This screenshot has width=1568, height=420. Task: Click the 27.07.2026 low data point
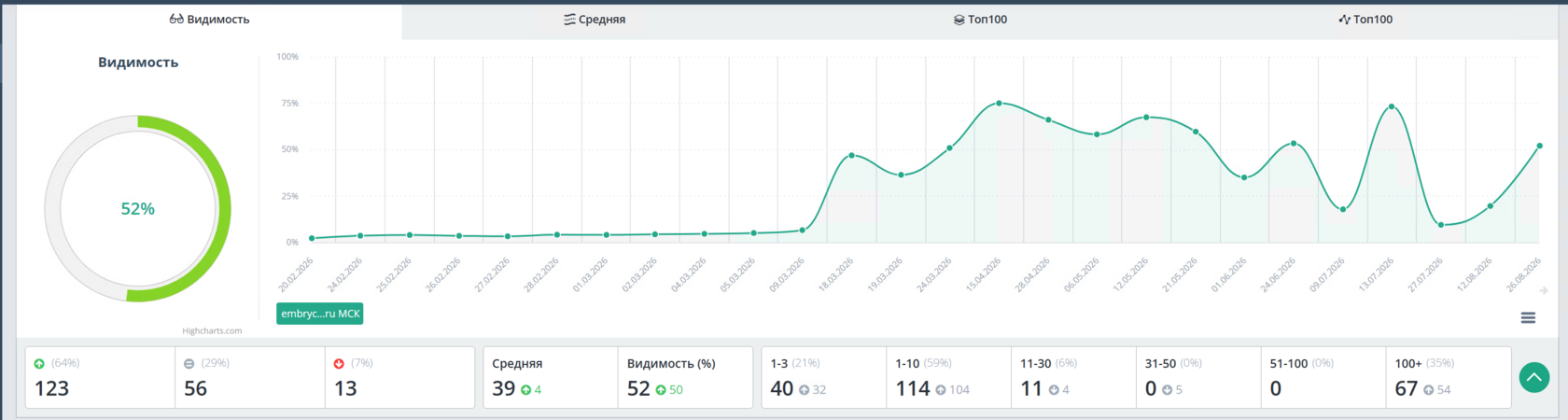tap(1442, 225)
